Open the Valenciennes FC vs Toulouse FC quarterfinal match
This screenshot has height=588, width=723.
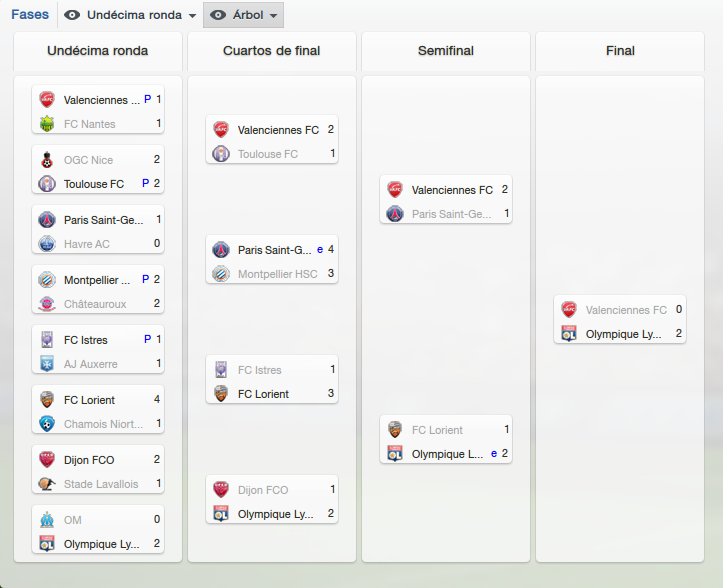click(x=272, y=139)
